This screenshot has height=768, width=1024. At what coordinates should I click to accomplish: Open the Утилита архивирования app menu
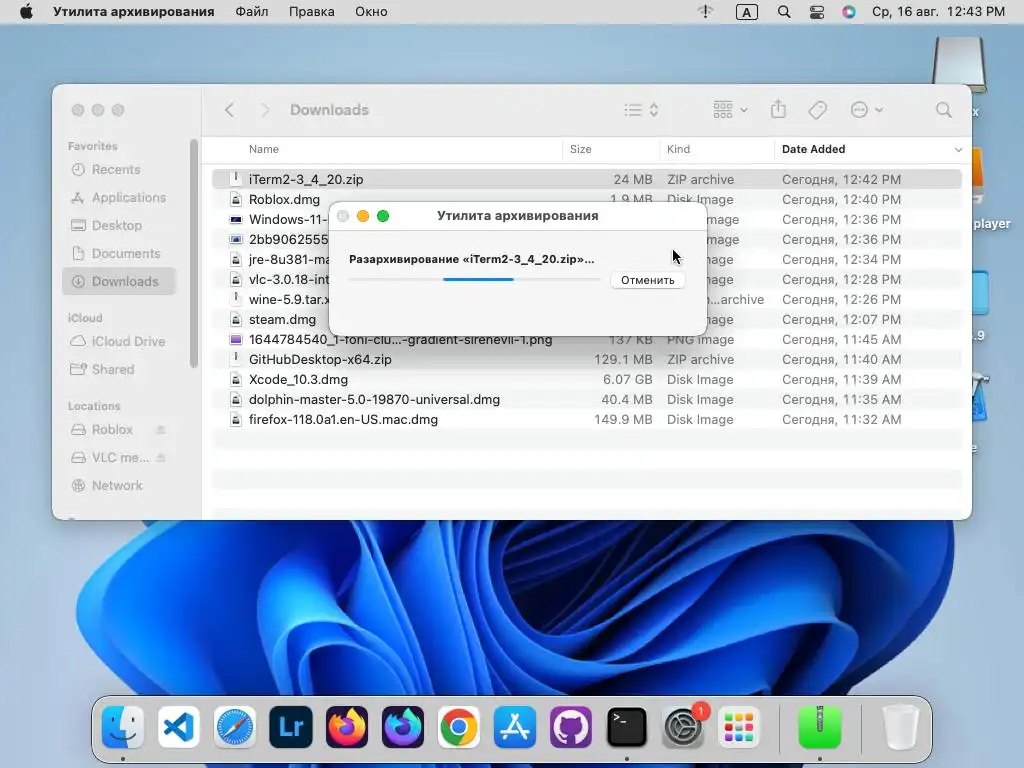(x=133, y=12)
